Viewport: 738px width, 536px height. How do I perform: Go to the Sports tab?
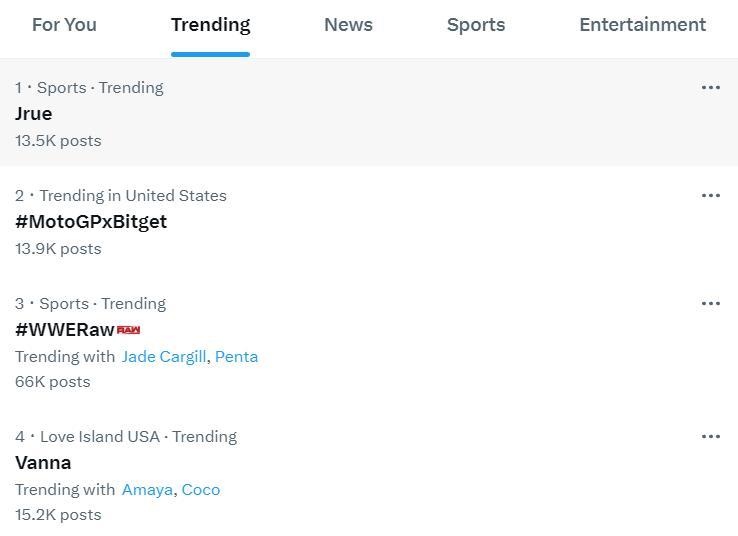(x=475, y=25)
